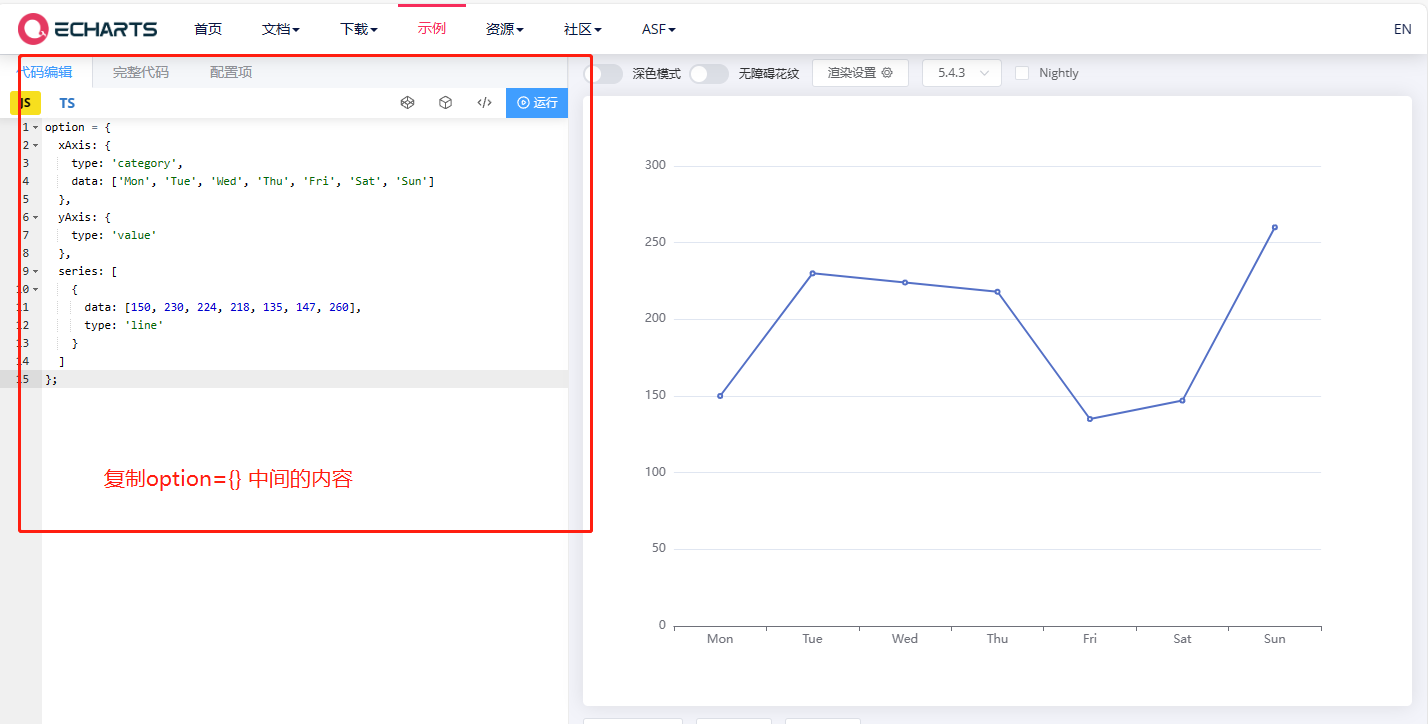Screen dimensions: 1428x724
Task: Switch editor language to JS
Action: tap(25, 103)
